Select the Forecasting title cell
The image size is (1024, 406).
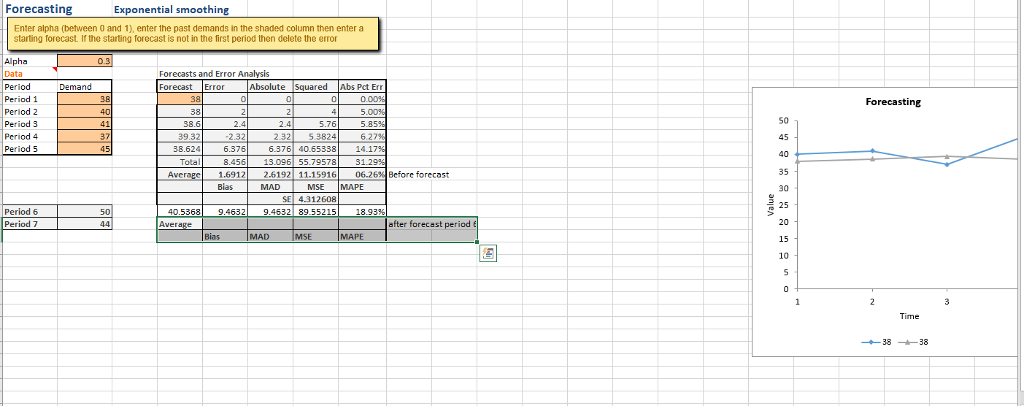(x=39, y=10)
